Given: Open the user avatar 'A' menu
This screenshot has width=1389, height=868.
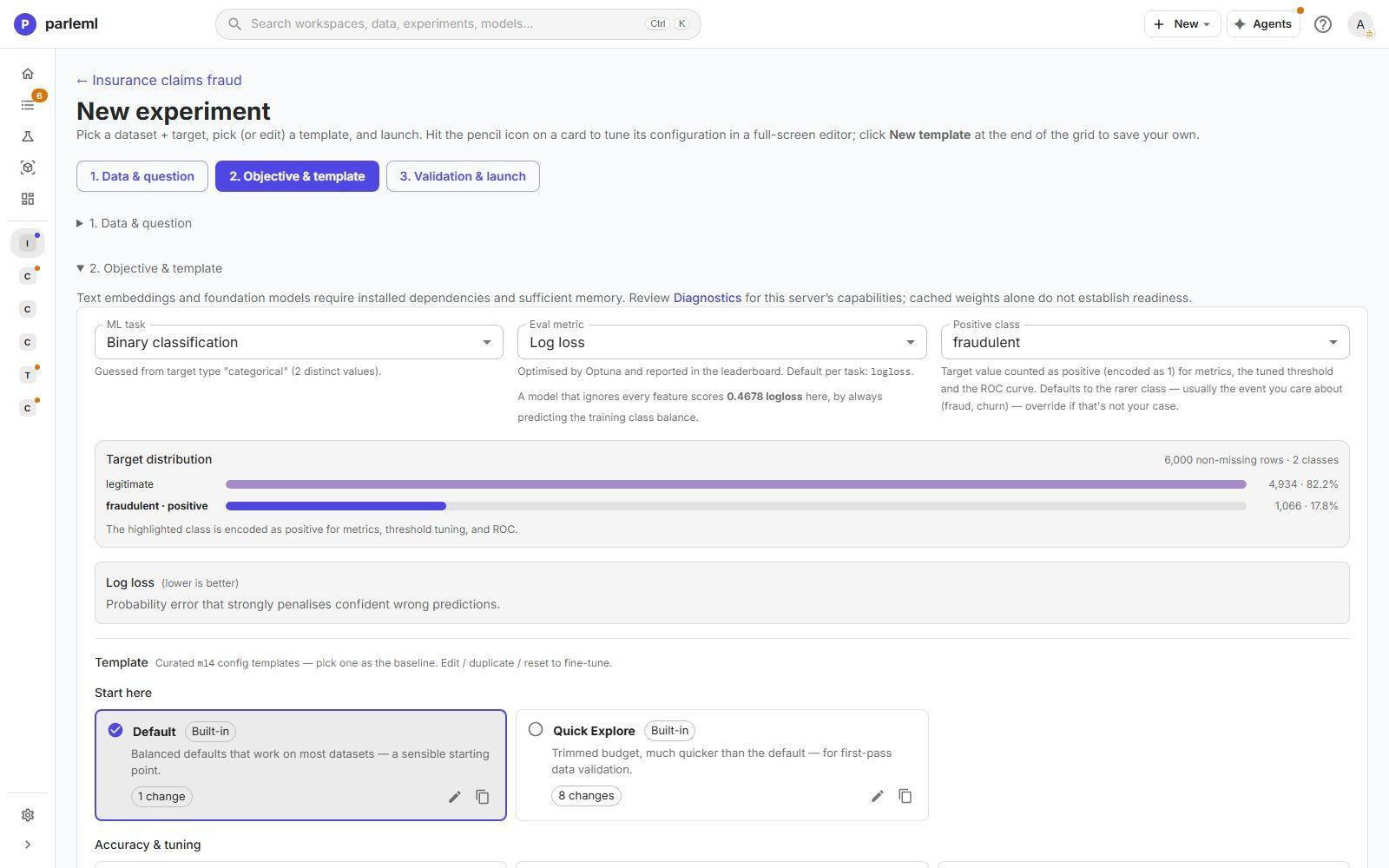Looking at the screenshot, I should tap(1360, 24).
